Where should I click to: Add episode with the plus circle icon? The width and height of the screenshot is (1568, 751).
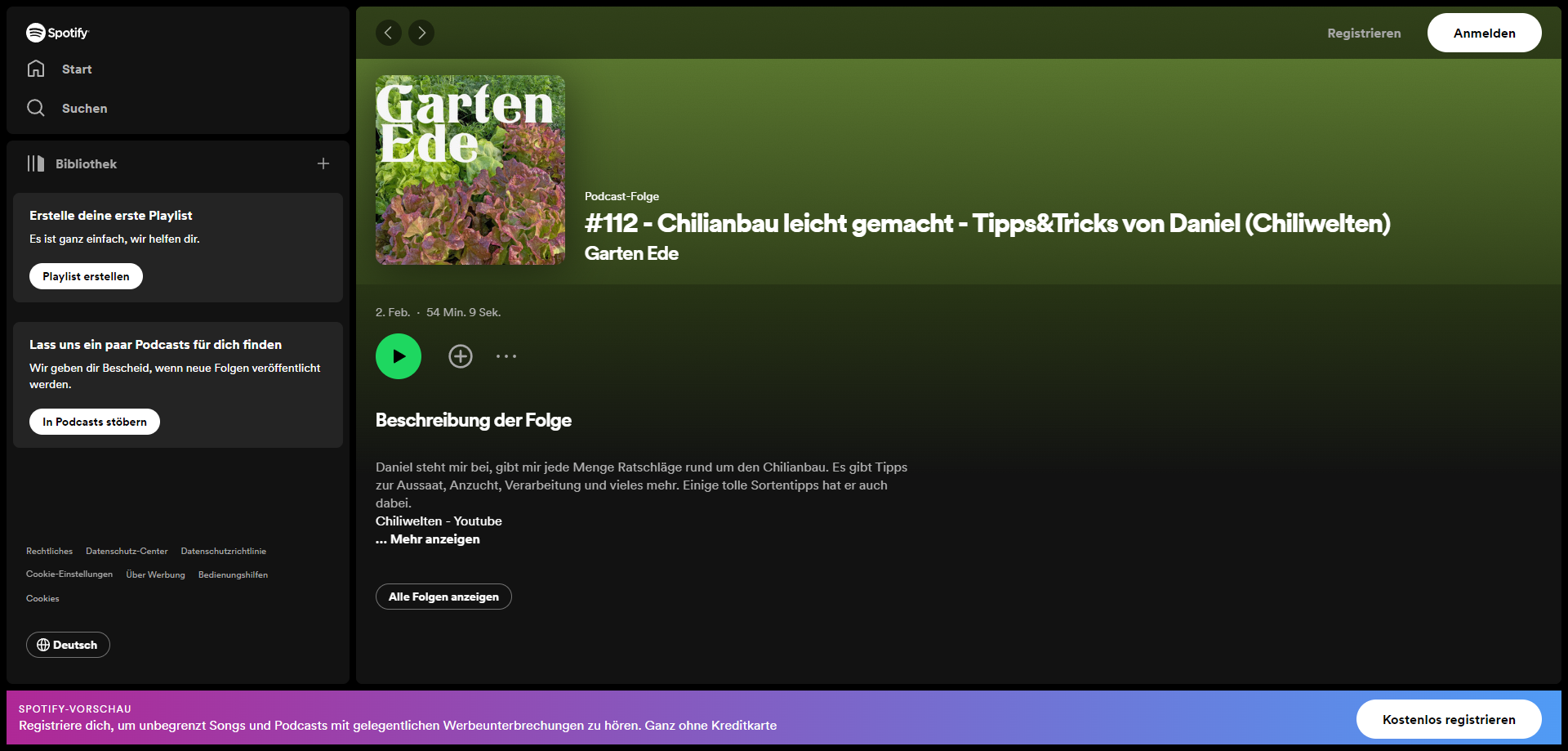pos(461,356)
